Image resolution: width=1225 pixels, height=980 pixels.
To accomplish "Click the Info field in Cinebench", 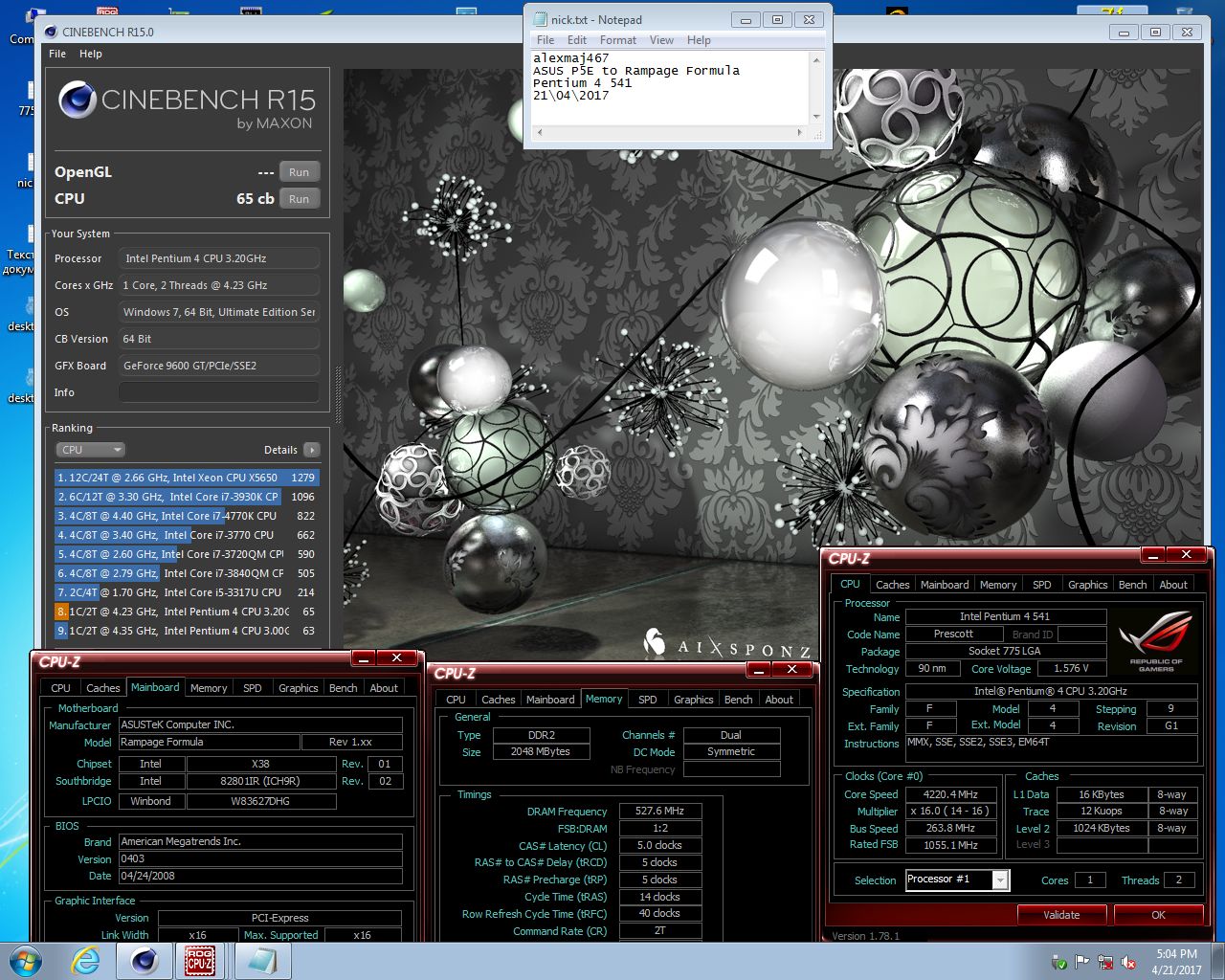I will click(x=218, y=392).
